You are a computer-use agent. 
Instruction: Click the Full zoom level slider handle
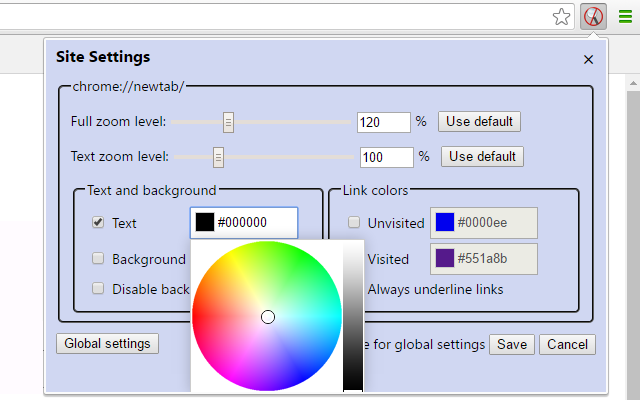point(228,122)
